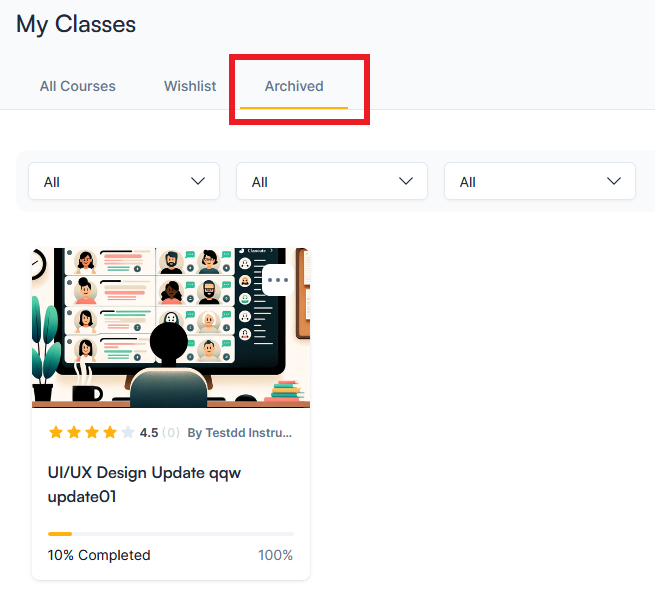Click the second gold rating star
The image size is (655, 596).
tap(74, 432)
